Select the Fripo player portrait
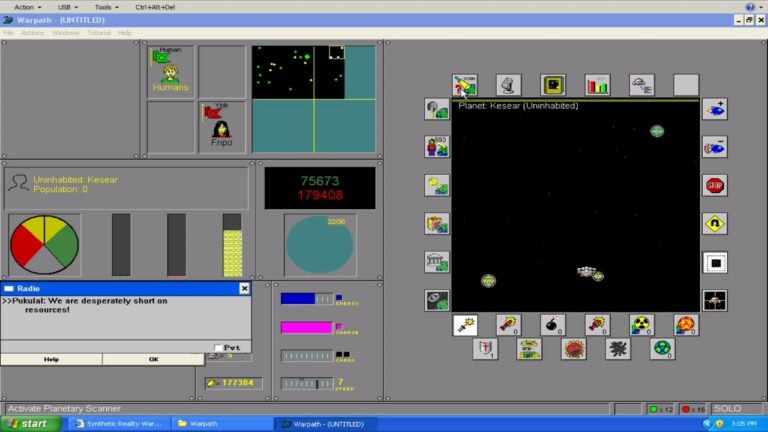The width and height of the screenshot is (768, 432). click(x=221, y=127)
